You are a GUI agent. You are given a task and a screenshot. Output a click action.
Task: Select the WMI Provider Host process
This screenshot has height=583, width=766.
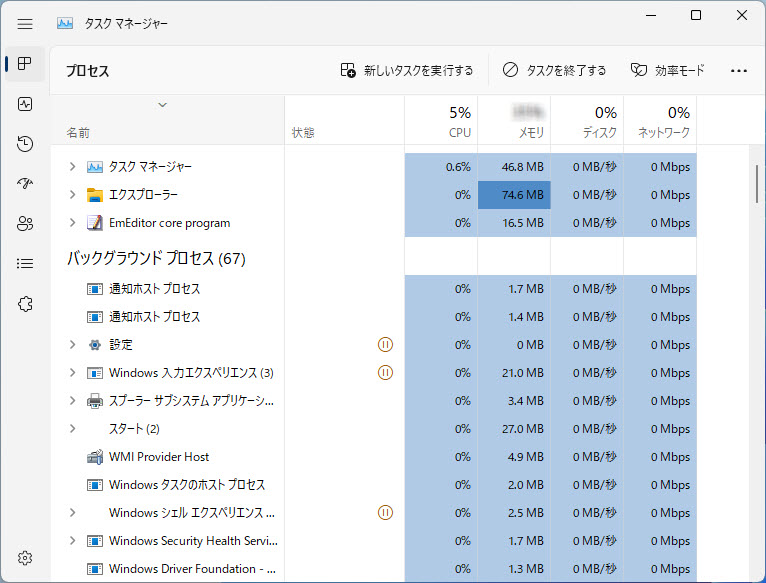(159, 457)
